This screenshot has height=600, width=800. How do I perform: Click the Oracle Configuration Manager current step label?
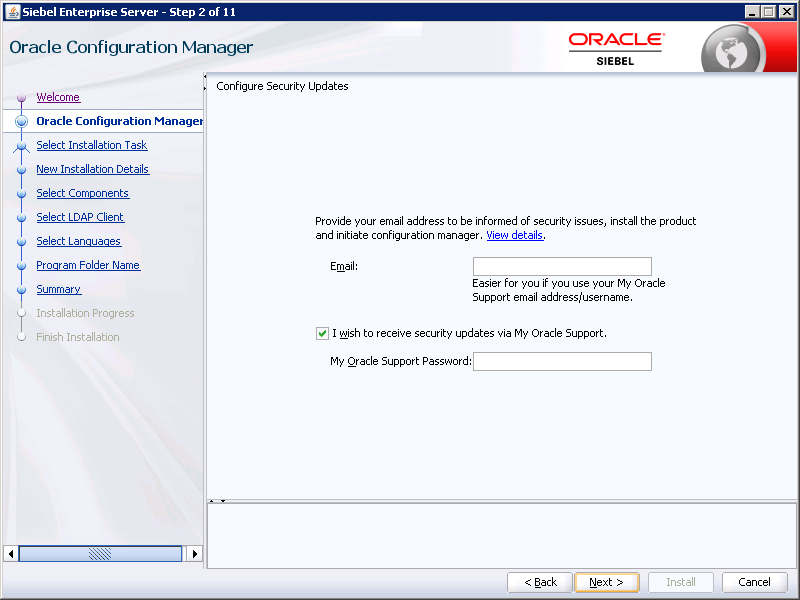pyautogui.click(x=119, y=121)
